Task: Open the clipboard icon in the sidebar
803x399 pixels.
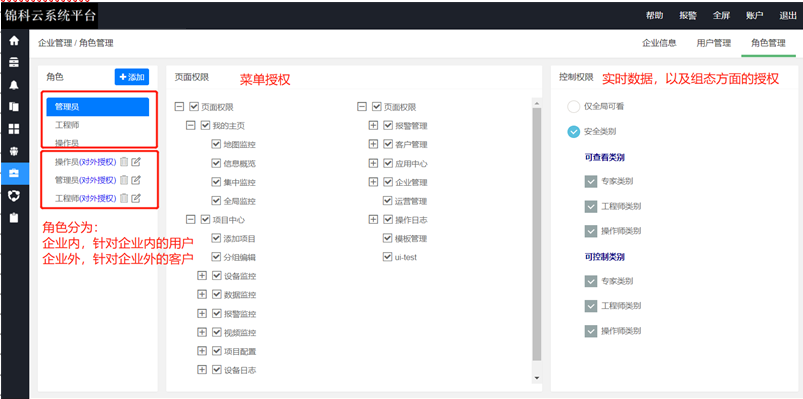Action: pos(14,217)
